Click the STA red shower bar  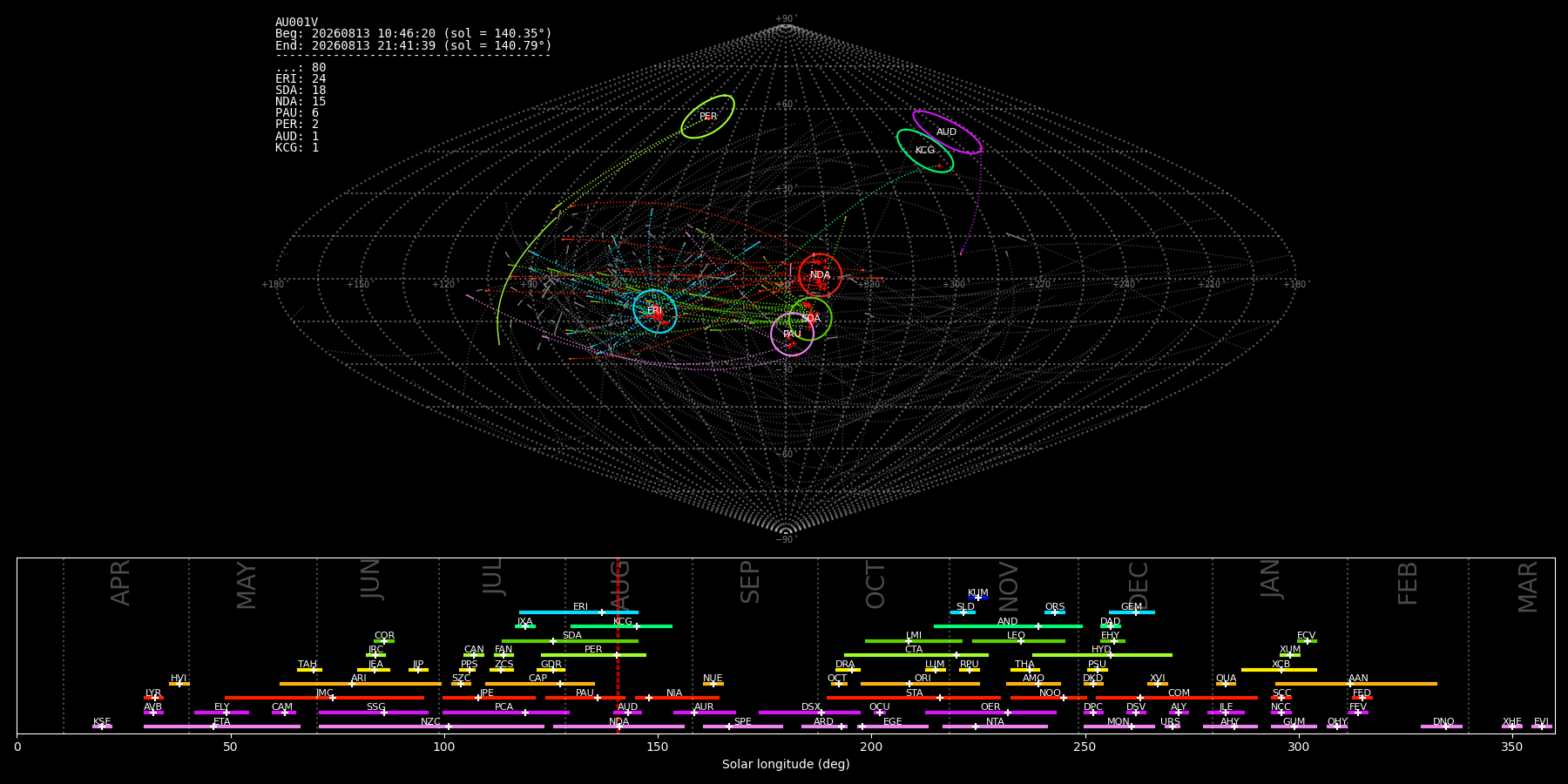[x=914, y=698]
